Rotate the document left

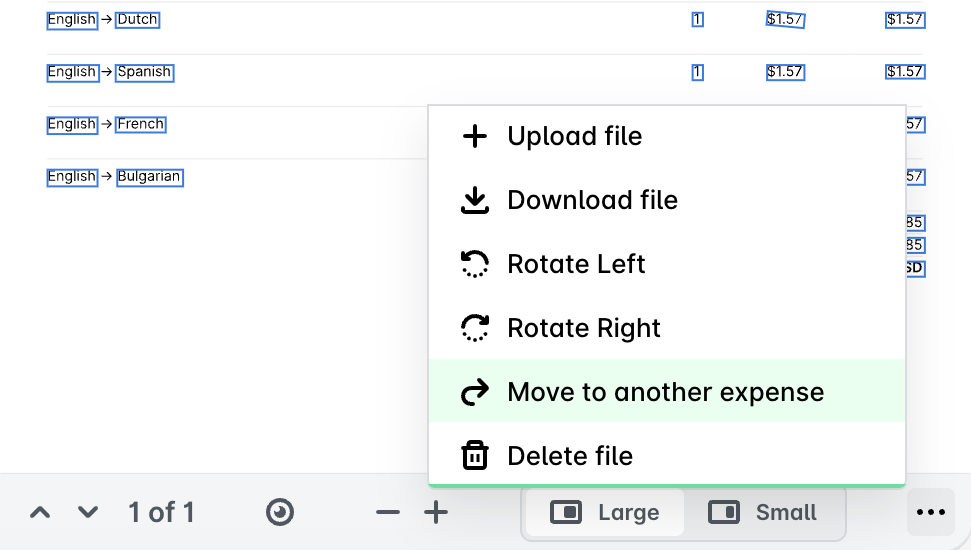point(667,264)
